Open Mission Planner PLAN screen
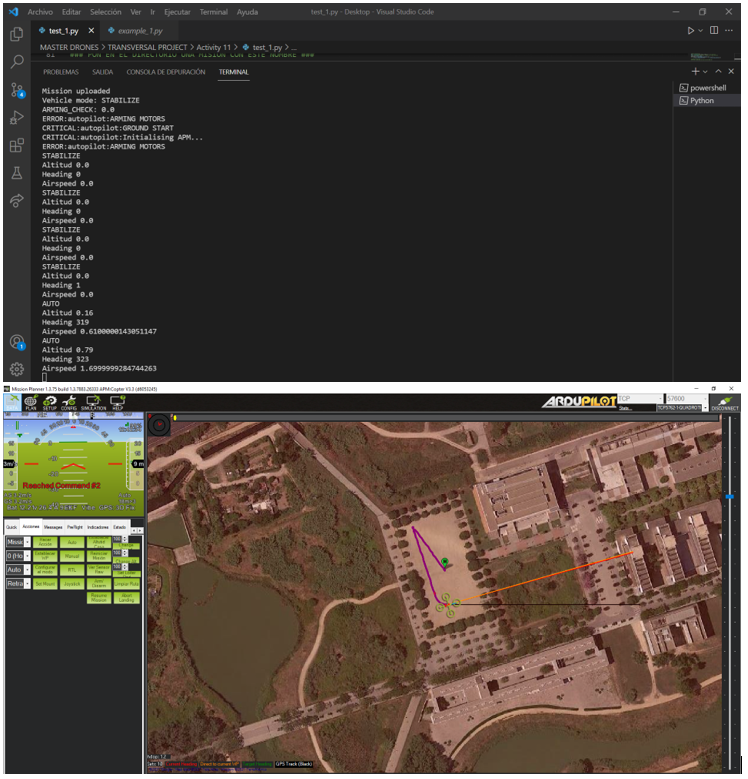The image size is (748, 779). (x=30, y=403)
